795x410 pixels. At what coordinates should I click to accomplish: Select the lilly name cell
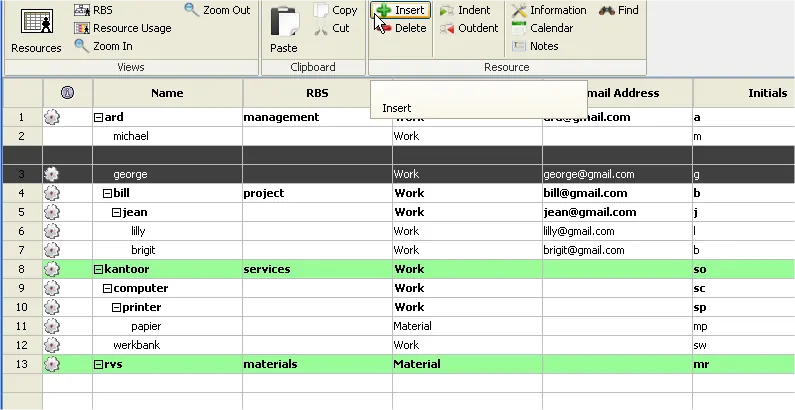(x=167, y=231)
